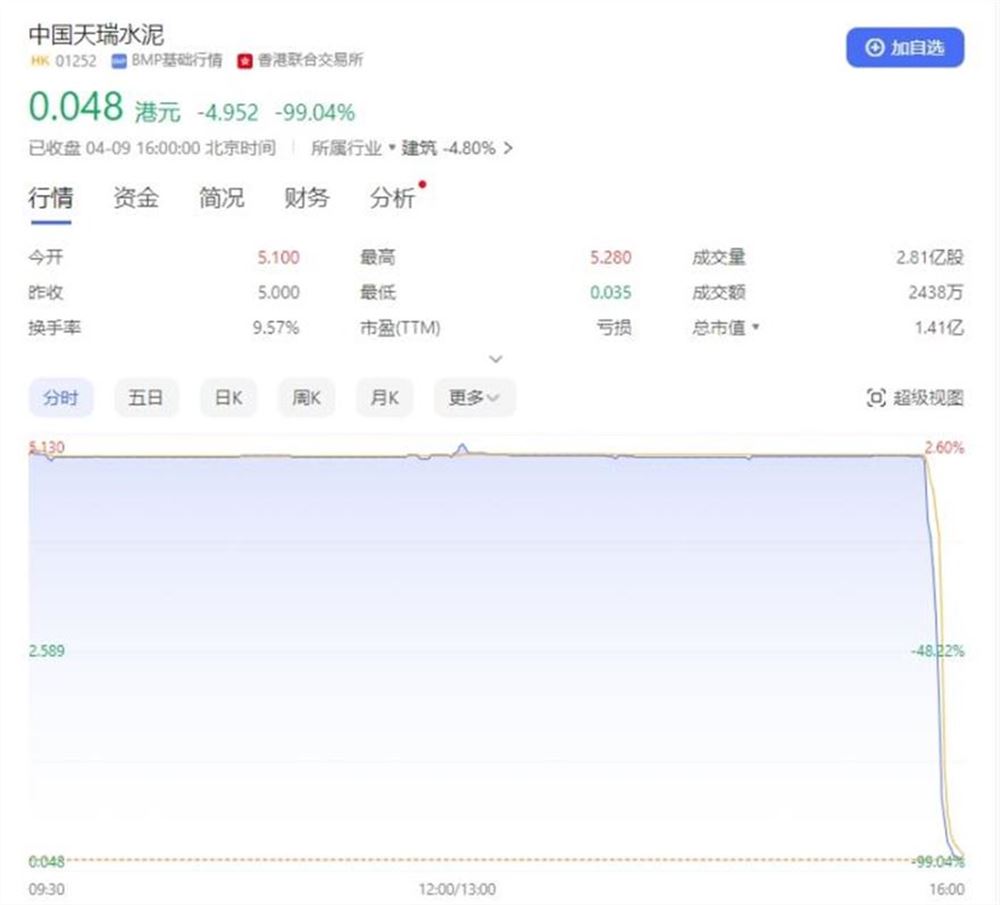Open the 资金 tab
Screen dimensions: 1000x905
point(135,198)
